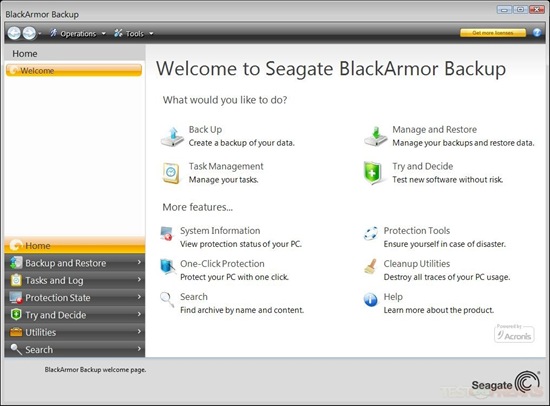This screenshot has width=550, height=406.
Task: Select the Utilities sidebar tab
Action: pyautogui.click(x=75, y=332)
